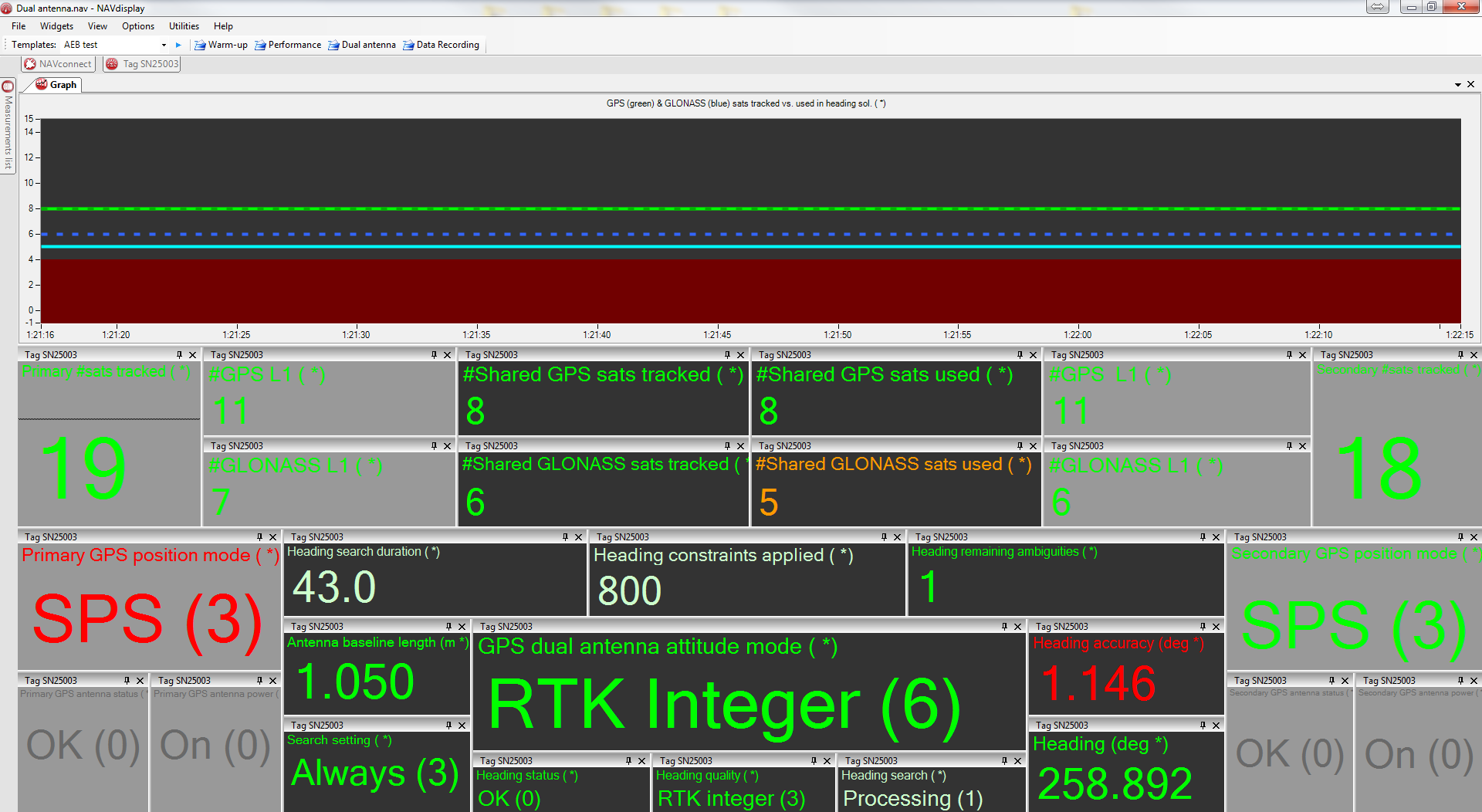This screenshot has width=1482, height=812.
Task: Close the Shared GPS sats tracked widget
Action: [x=740, y=355]
